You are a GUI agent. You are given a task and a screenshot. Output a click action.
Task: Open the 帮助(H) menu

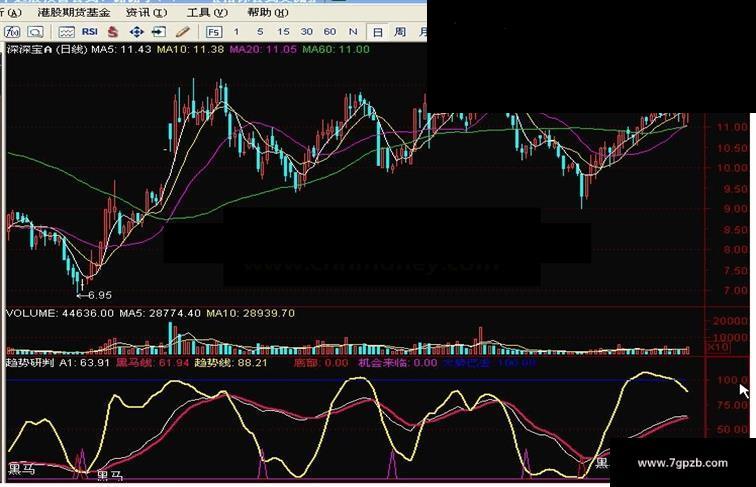(x=268, y=13)
